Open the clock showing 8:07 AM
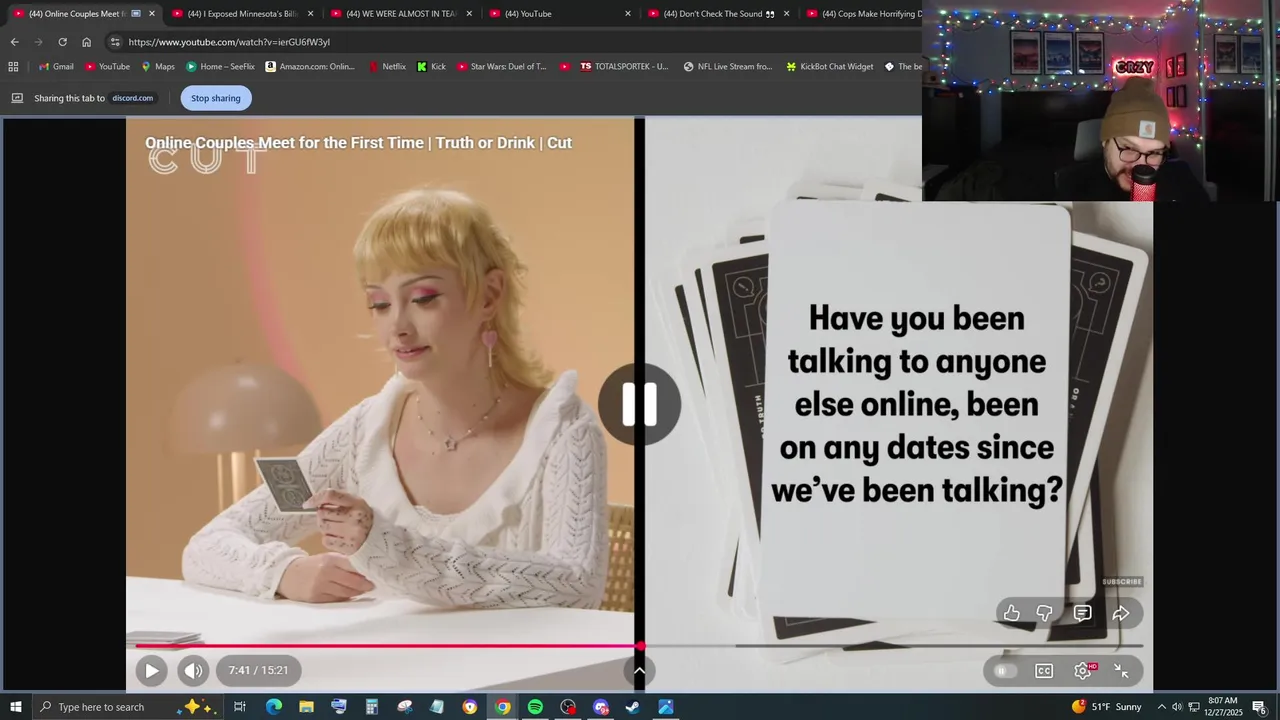 (x=1223, y=707)
